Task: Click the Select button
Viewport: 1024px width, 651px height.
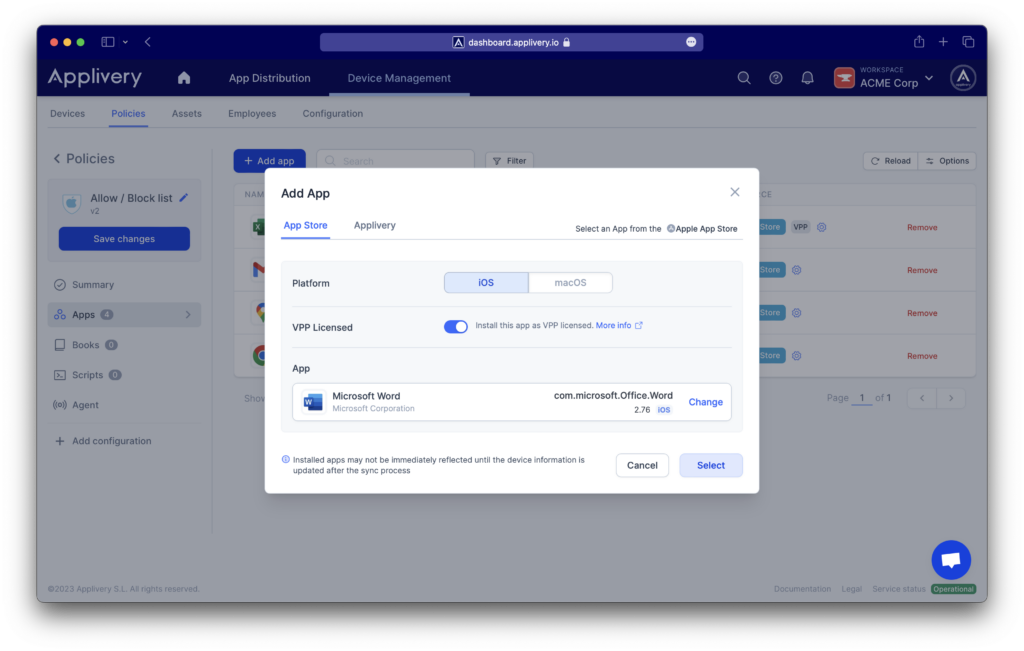Action: point(711,466)
